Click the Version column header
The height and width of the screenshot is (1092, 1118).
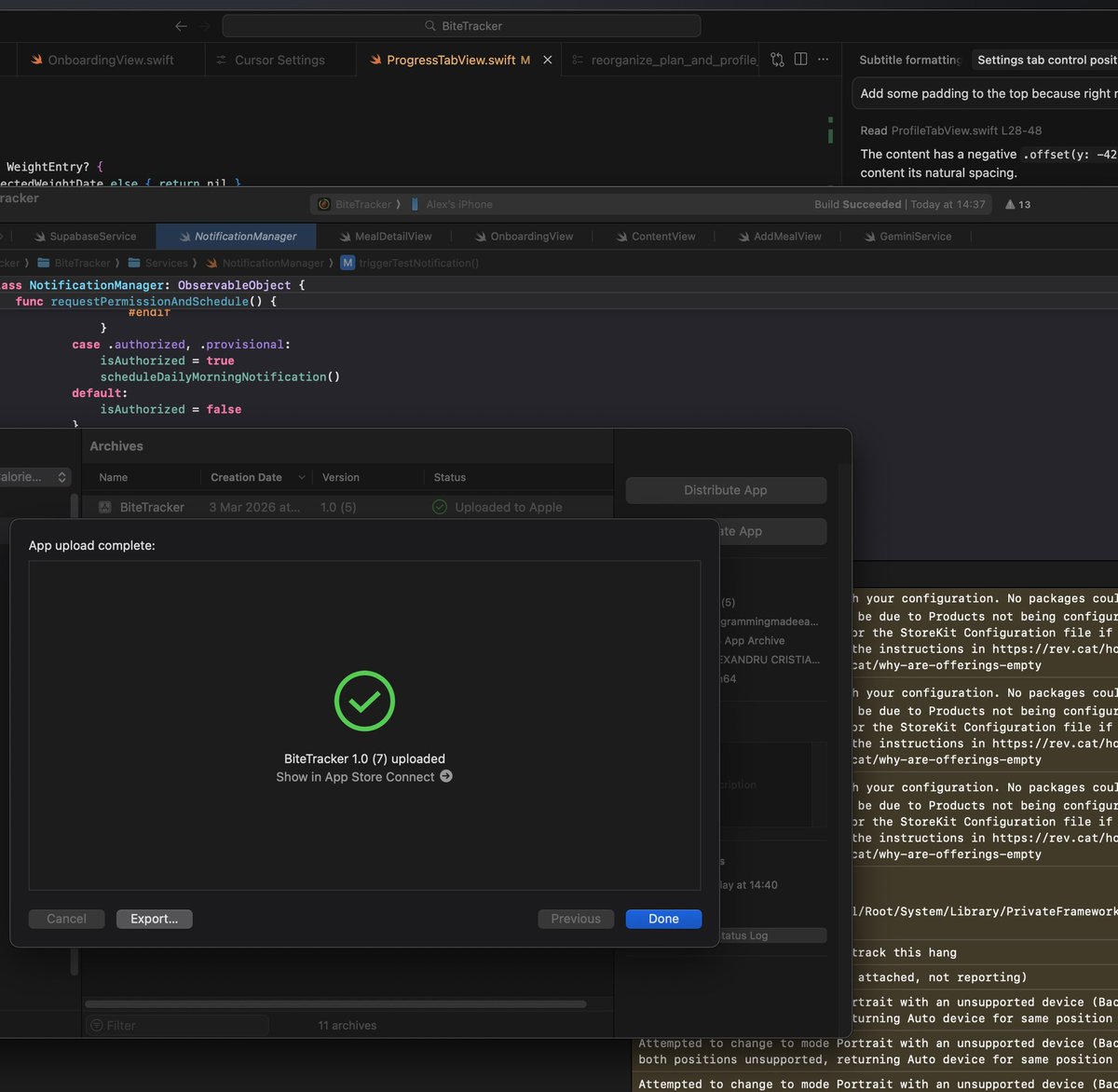click(x=341, y=477)
